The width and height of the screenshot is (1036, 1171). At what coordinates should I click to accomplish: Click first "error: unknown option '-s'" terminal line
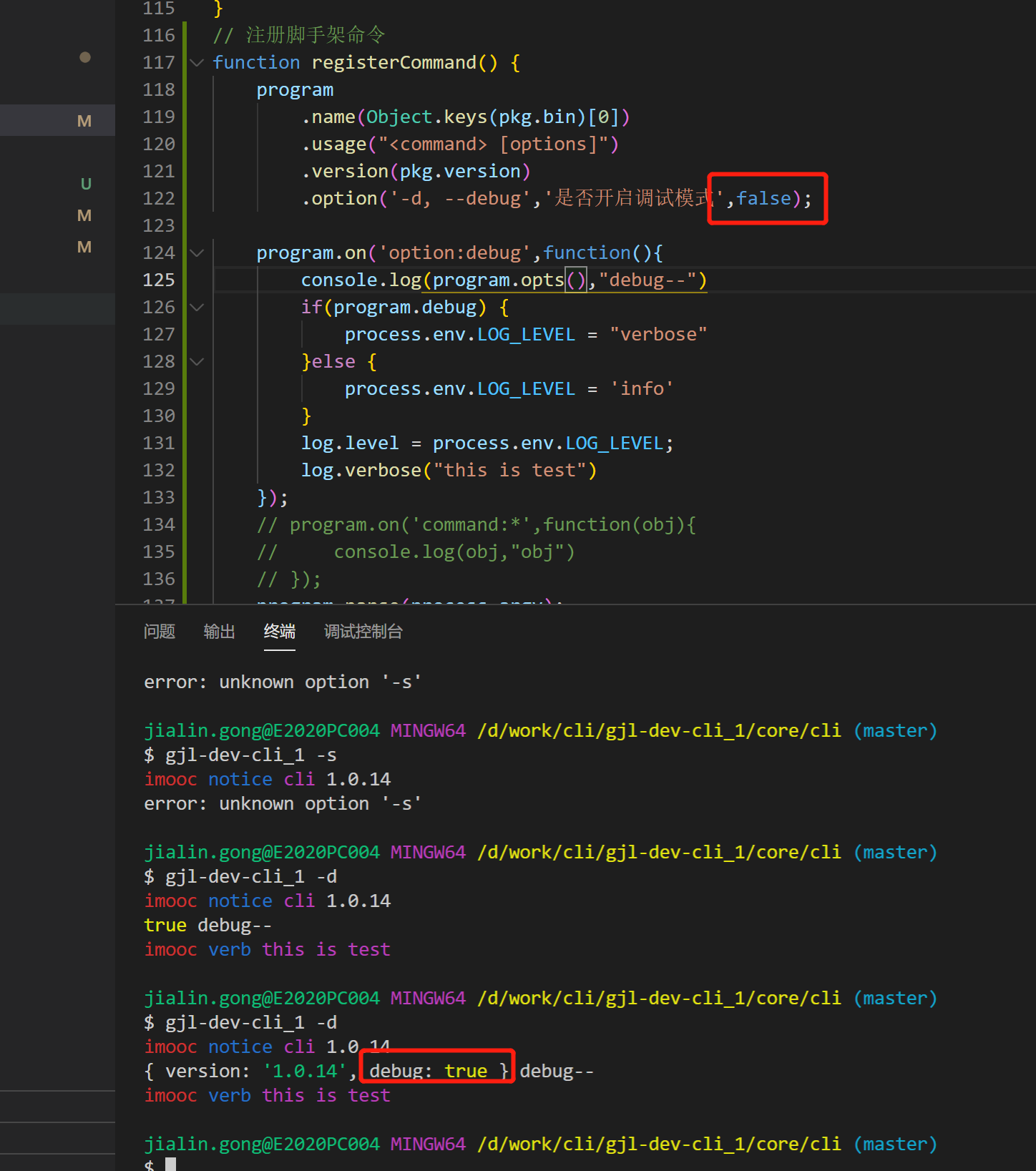coord(283,682)
